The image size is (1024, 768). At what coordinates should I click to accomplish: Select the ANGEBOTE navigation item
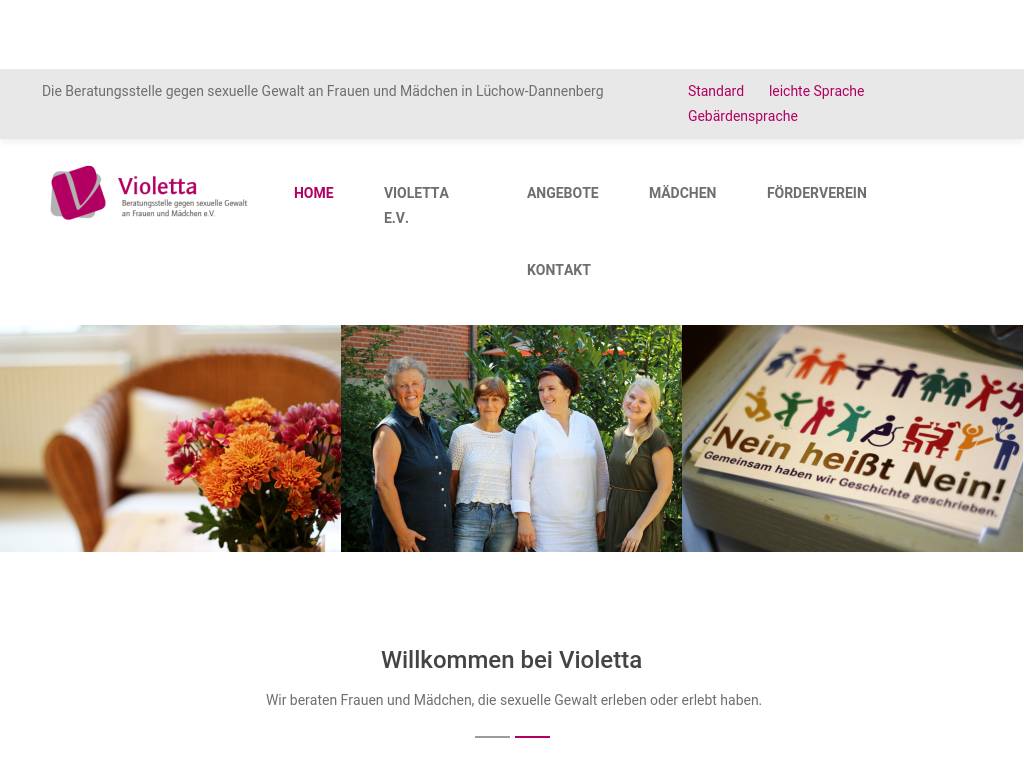click(x=562, y=193)
